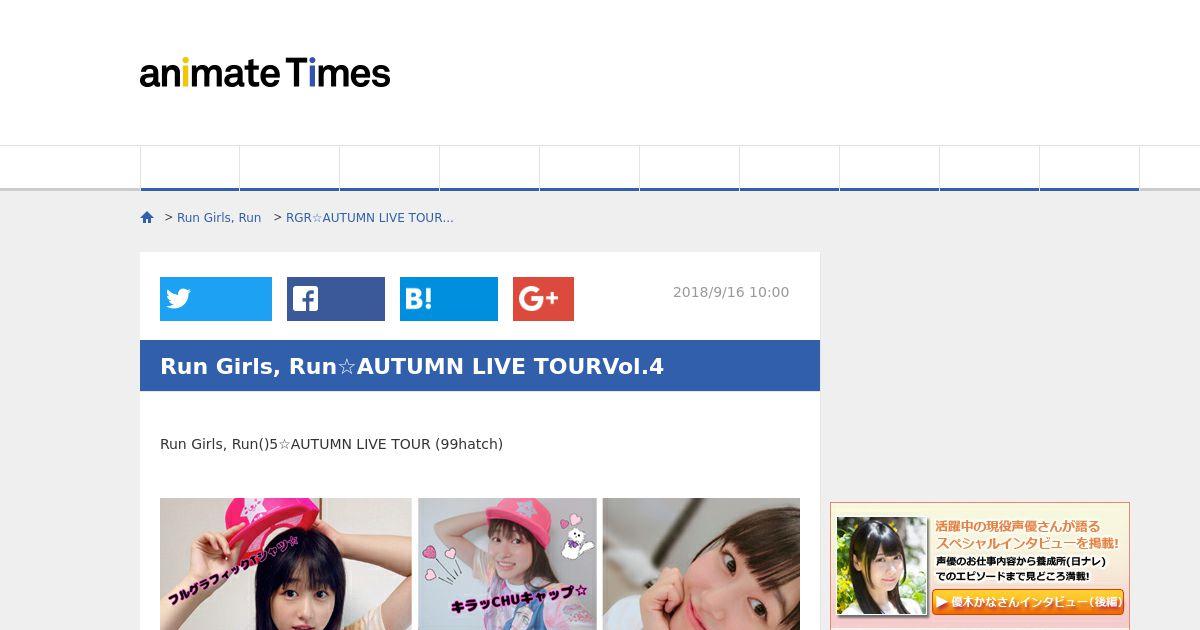Share the article on Twitter

pyautogui.click(x=216, y=299)
